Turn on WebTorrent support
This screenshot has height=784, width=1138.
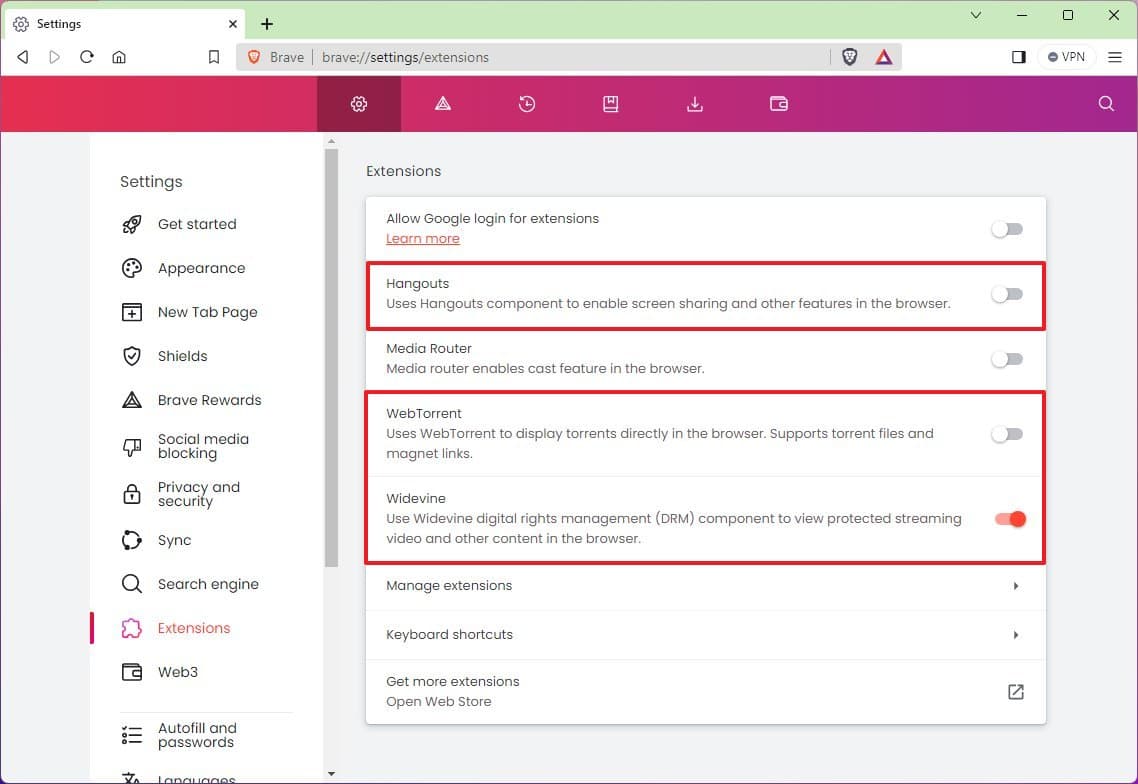[1007, 433]
